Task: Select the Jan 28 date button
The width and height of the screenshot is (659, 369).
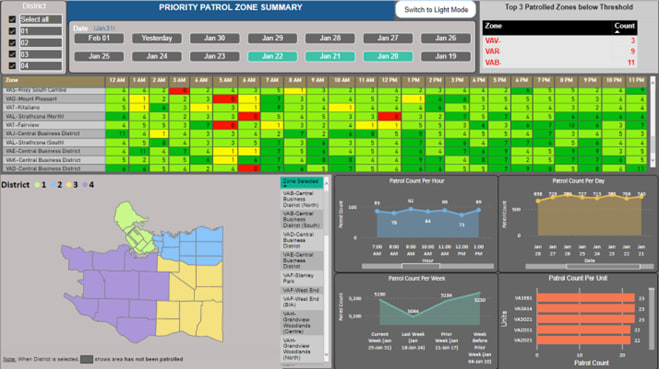Action: click(330, 38)
